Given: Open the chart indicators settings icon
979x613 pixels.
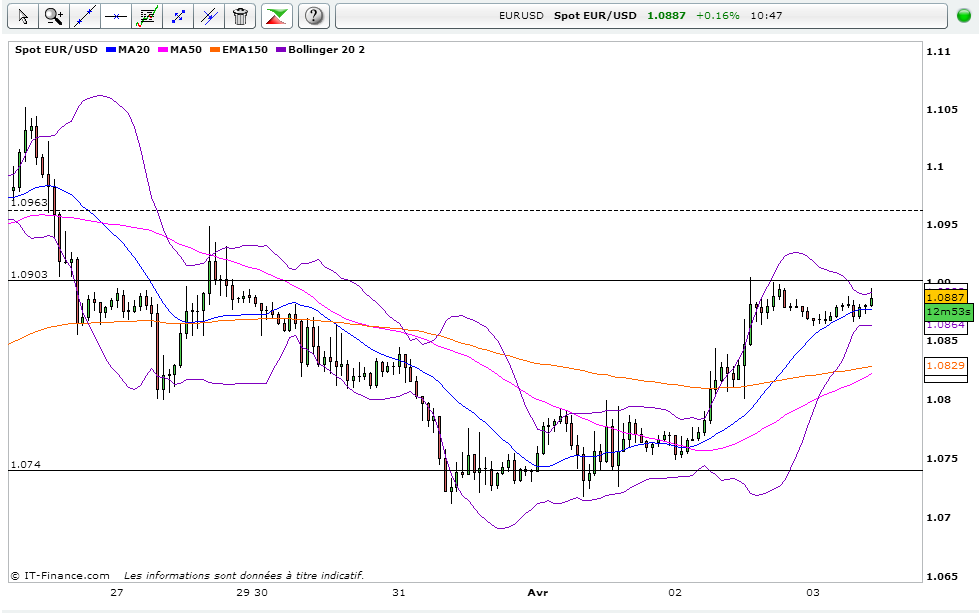Looking at the screenshot, I should [147, 16].
